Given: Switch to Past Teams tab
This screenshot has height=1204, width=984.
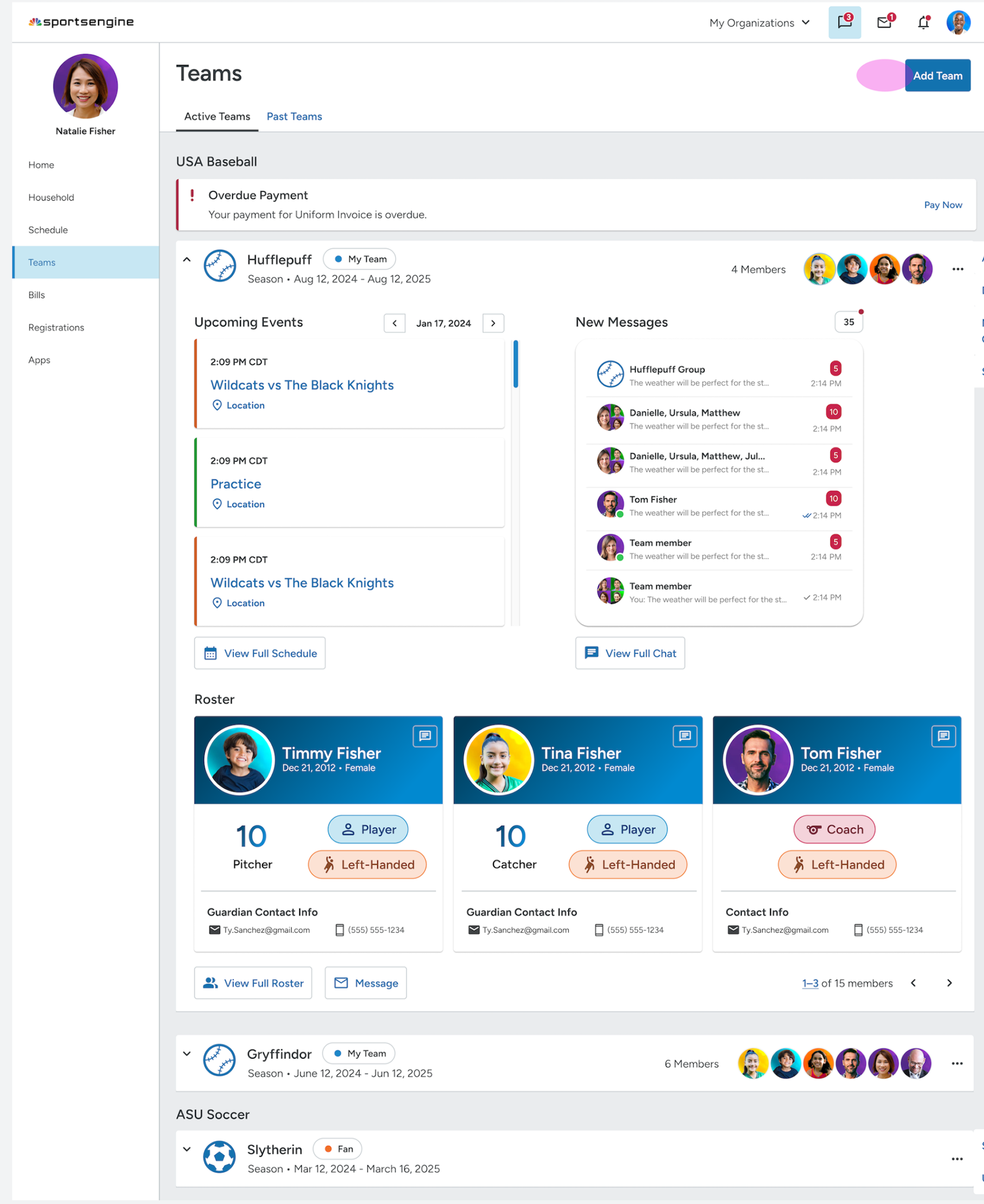Looking at the screenshot, I should coord(294,116).
